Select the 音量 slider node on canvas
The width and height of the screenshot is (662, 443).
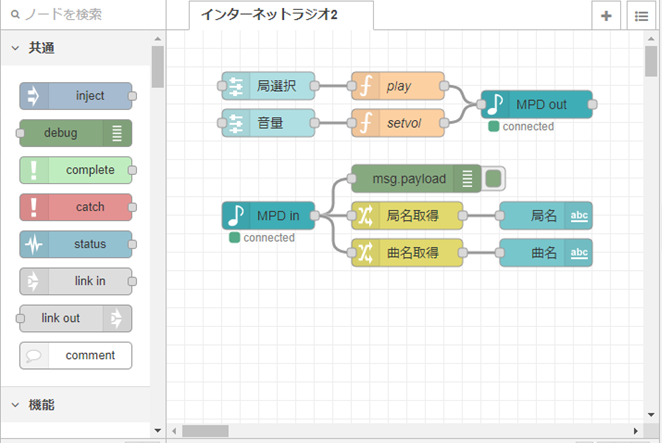point(268,123)
